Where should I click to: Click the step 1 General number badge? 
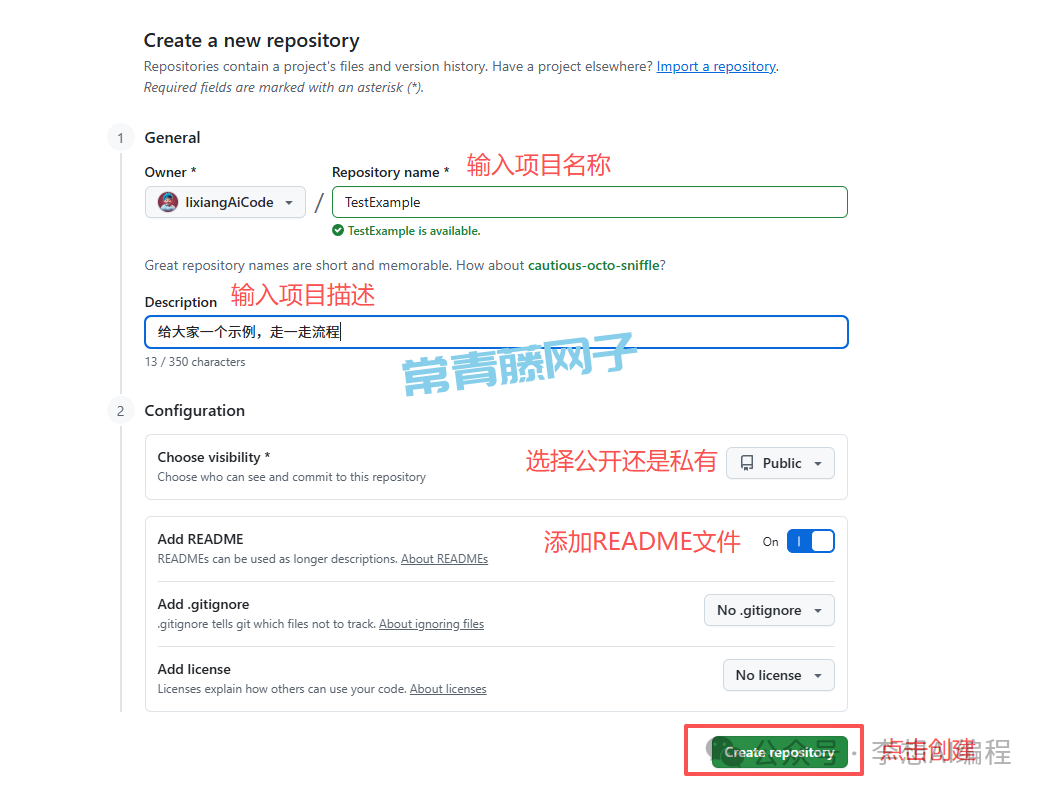pos(121,138)
